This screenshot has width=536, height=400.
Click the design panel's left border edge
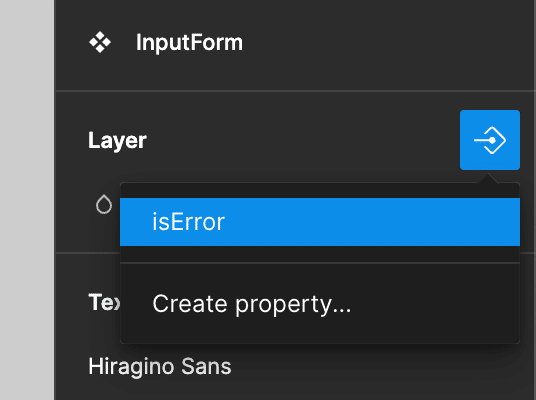pyautogui.click(x=55, y=200)
